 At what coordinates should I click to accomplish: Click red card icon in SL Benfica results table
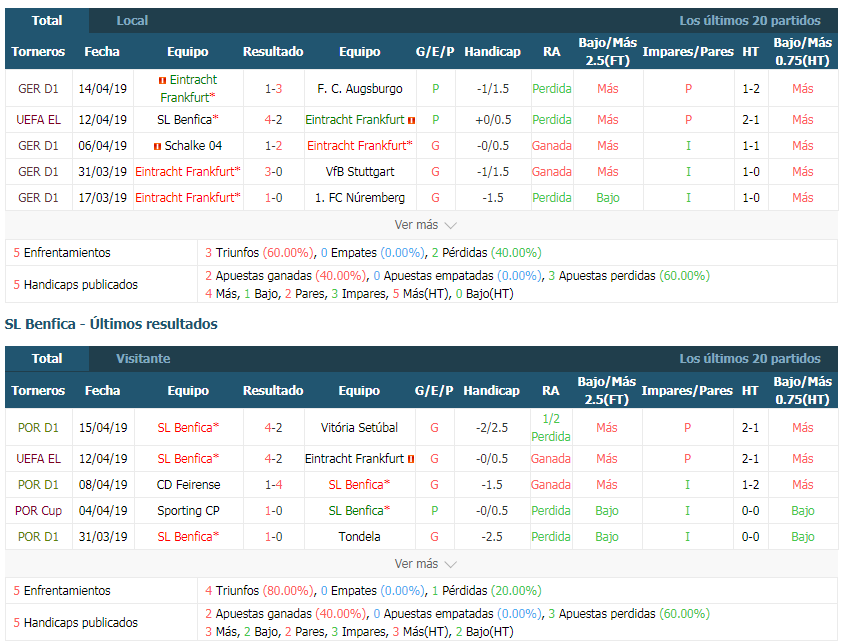[411, 459]
